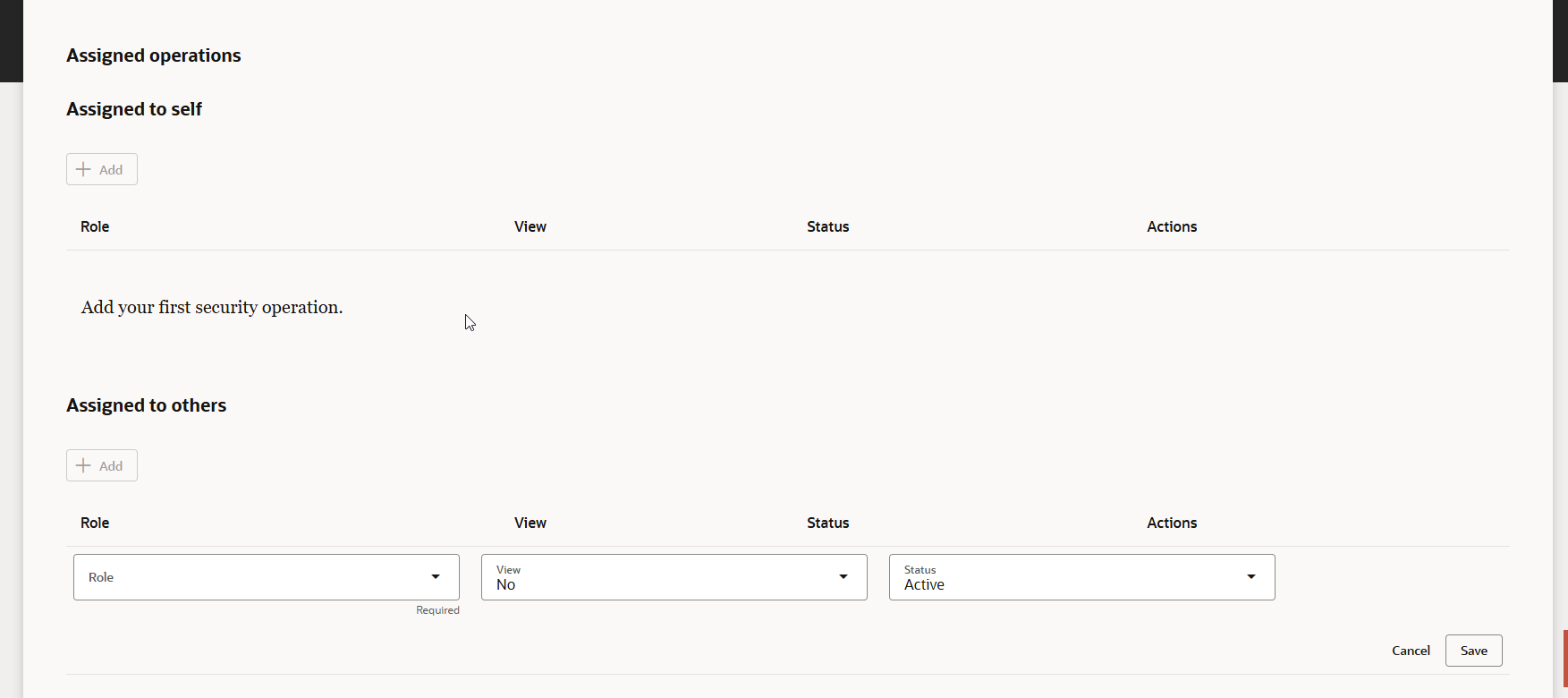Cancel the current changes

(1411, 651)
